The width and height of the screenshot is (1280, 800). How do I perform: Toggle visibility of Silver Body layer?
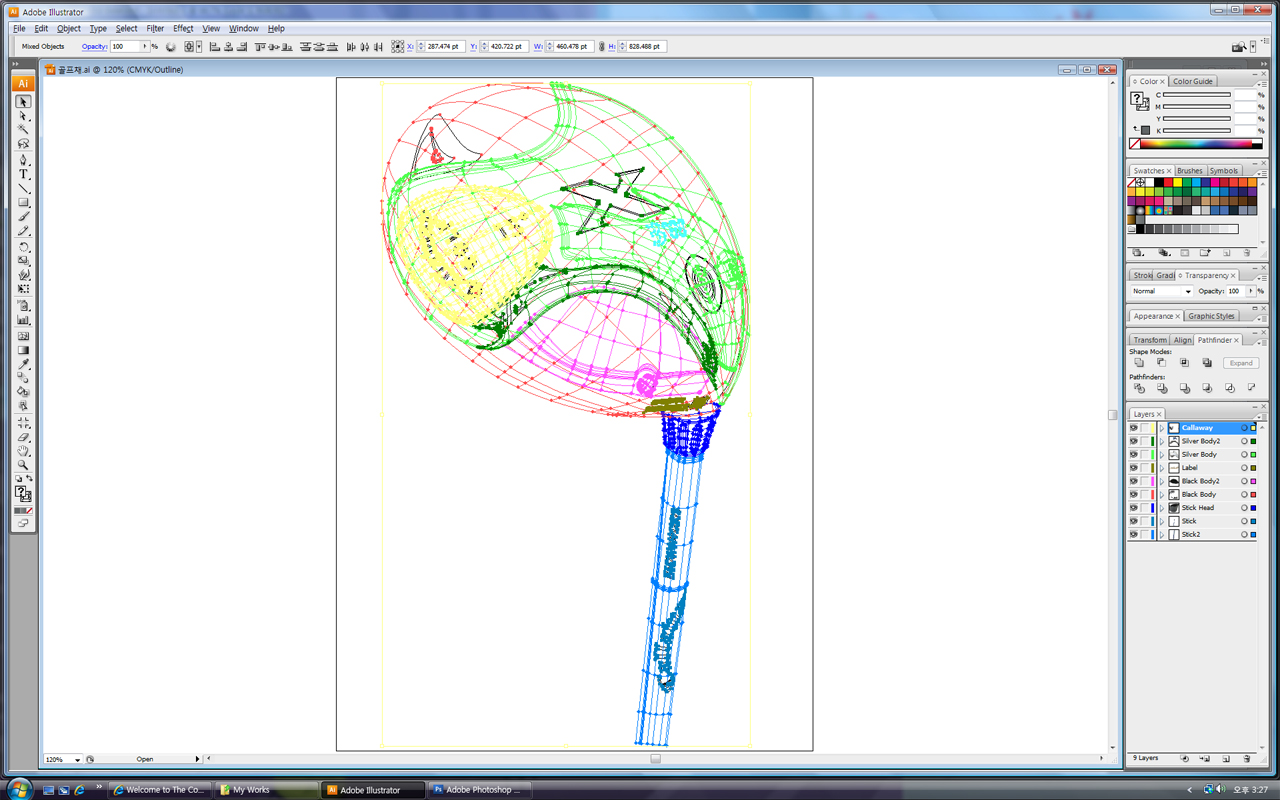click(1134, 454)
